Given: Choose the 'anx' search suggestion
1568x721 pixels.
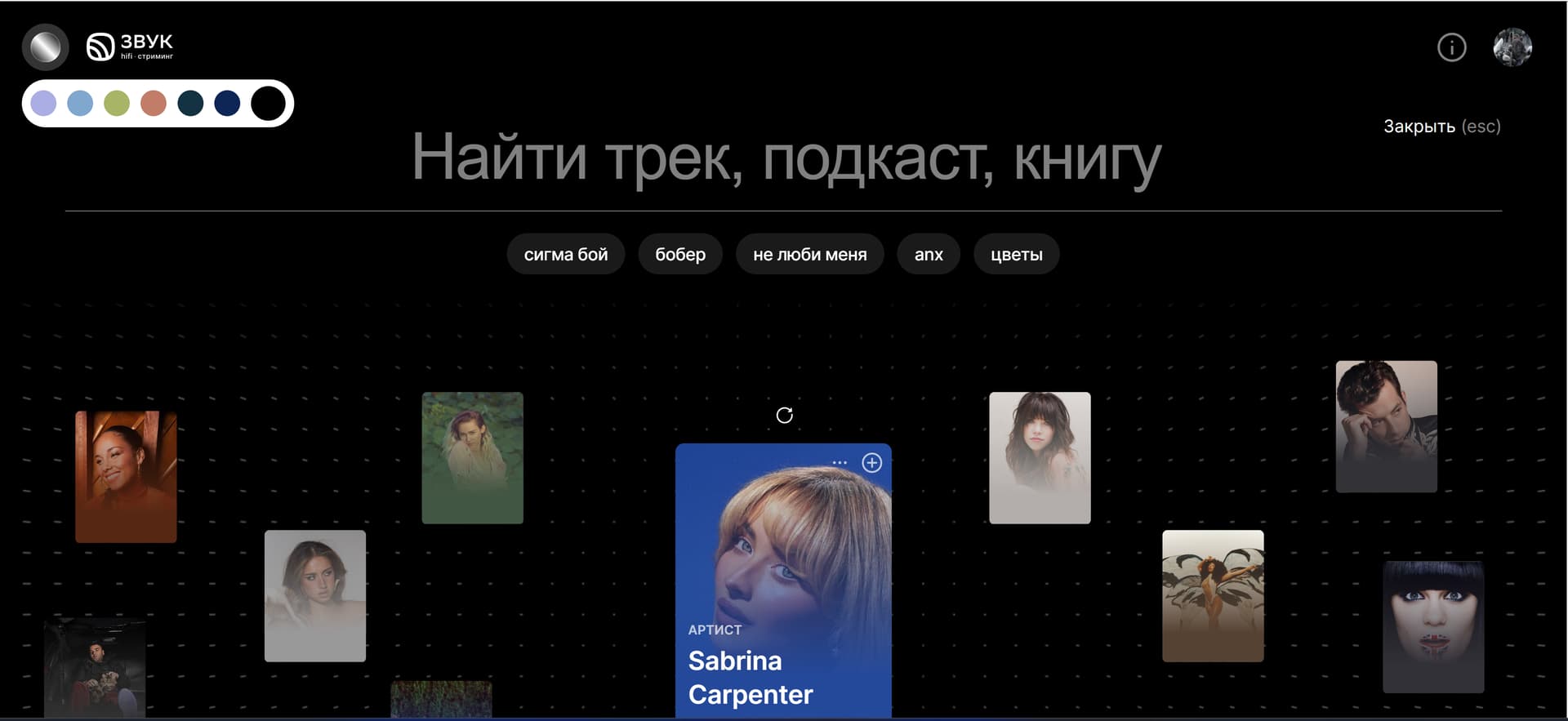Looking at the screenshot, I should coord(929,254).
